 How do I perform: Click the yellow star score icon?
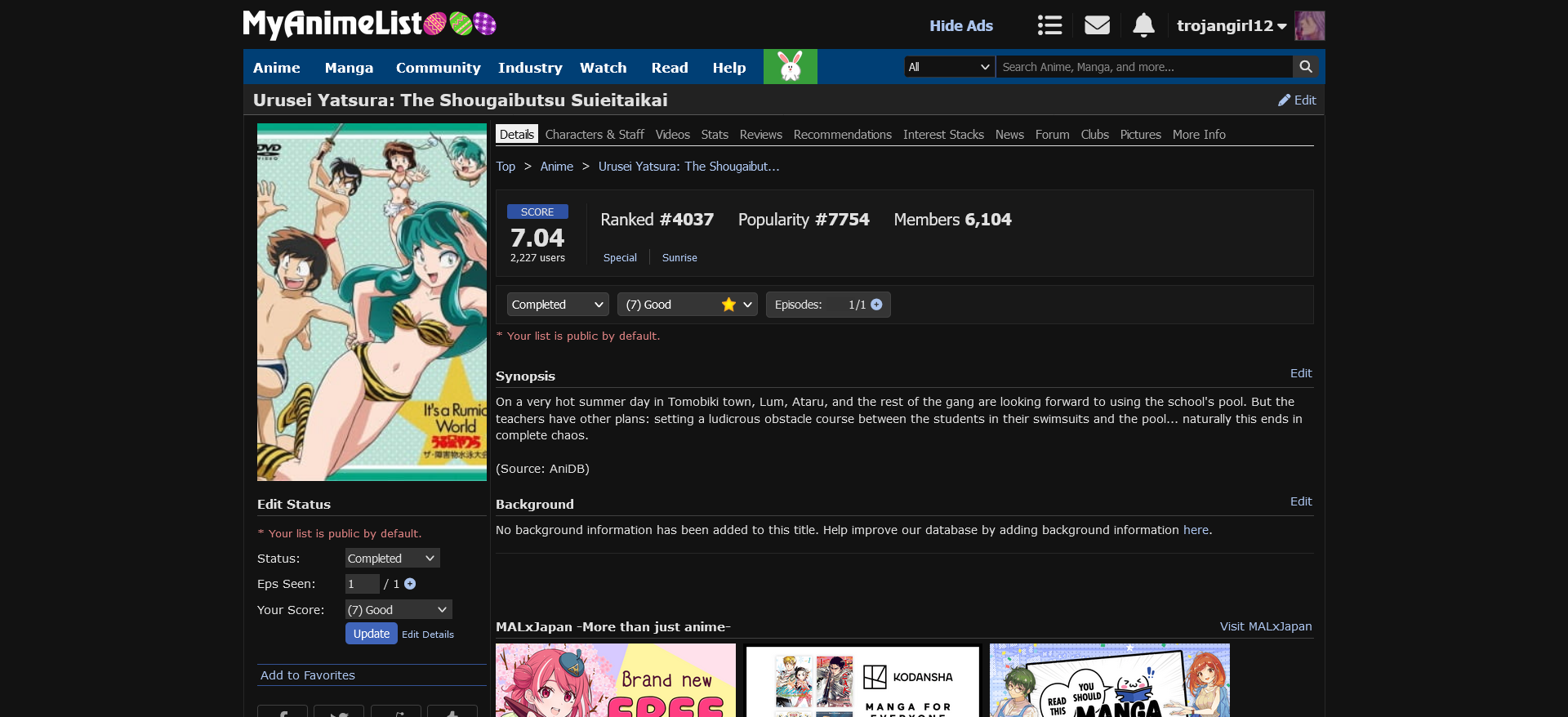(x=728, y=305)
